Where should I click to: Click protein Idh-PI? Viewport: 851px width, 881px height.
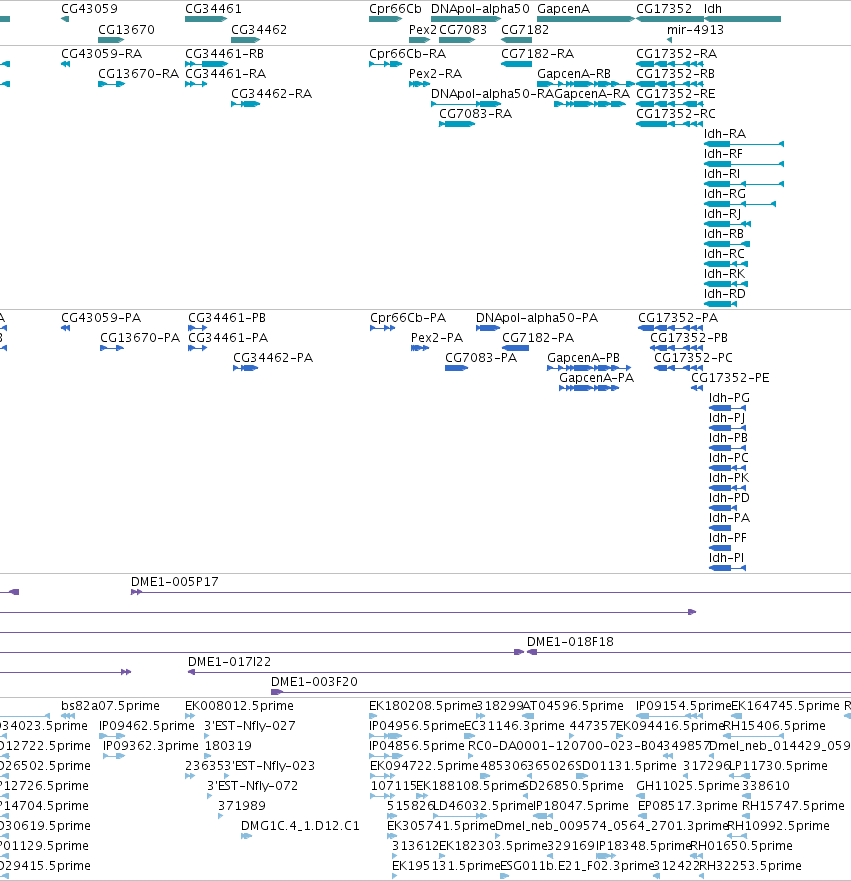click(726, 558)
